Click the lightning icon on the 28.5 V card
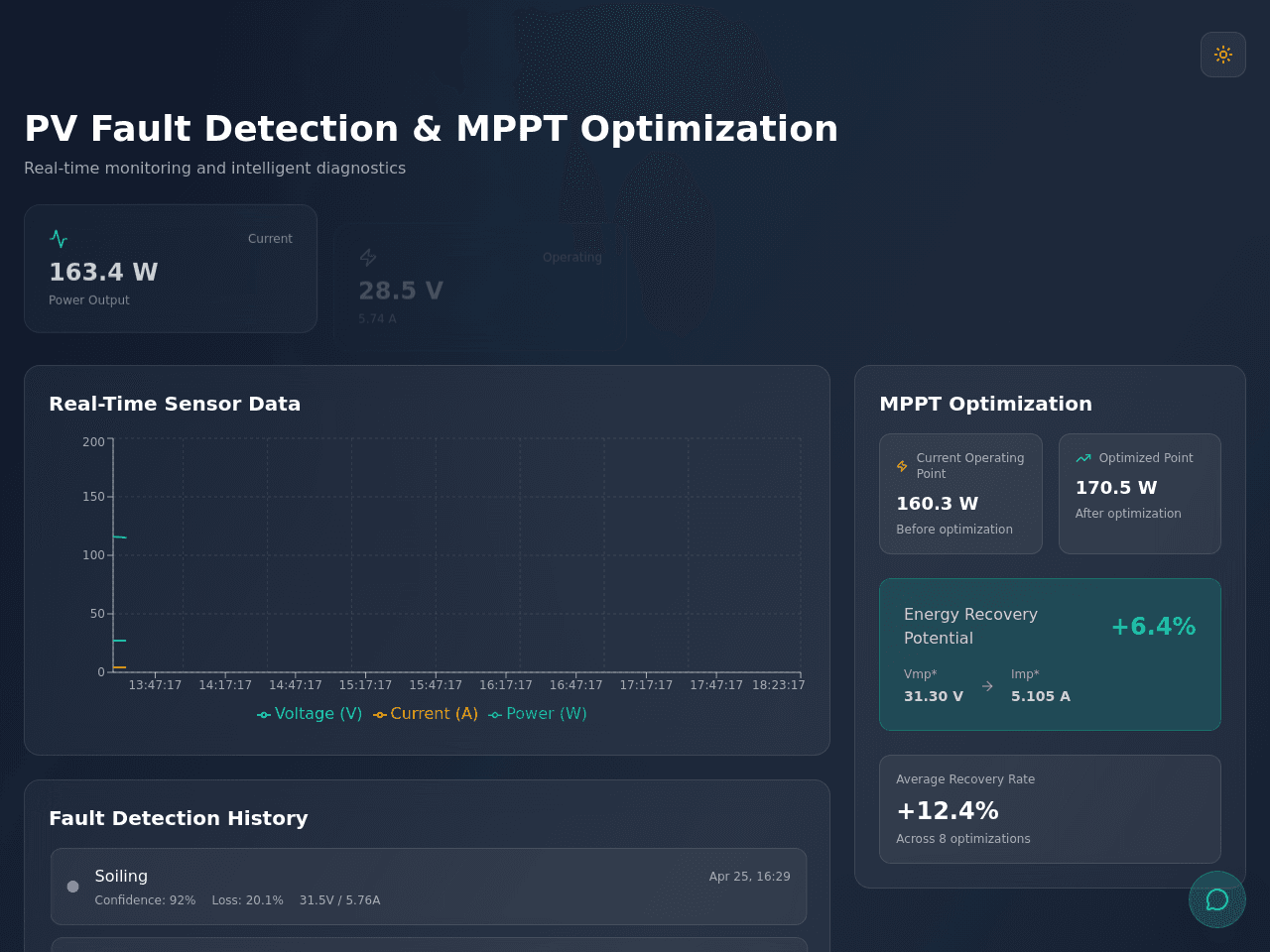Viewport: 1270px width, 952px height. pyautogui.click(x=368, y=258)
